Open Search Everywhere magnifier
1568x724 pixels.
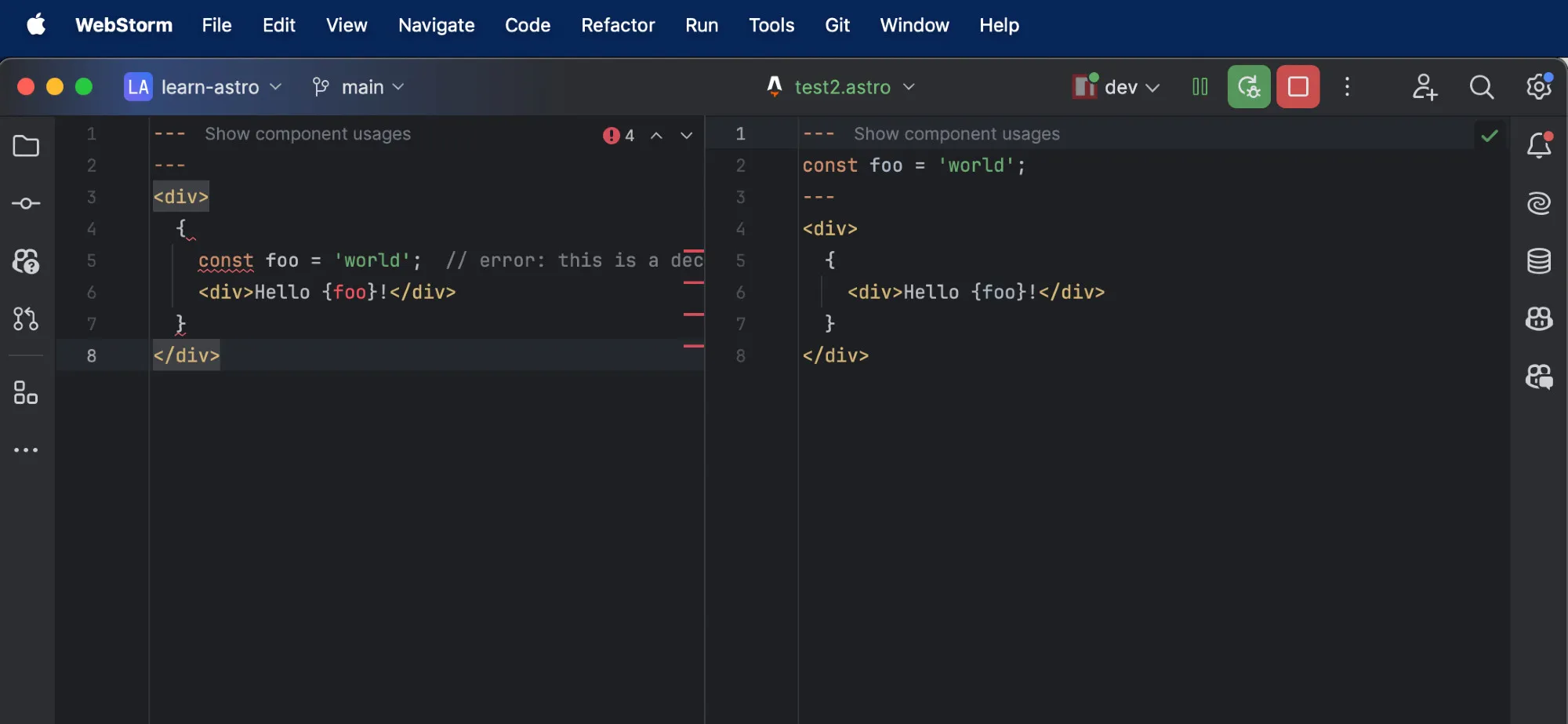coord(1481,86)
